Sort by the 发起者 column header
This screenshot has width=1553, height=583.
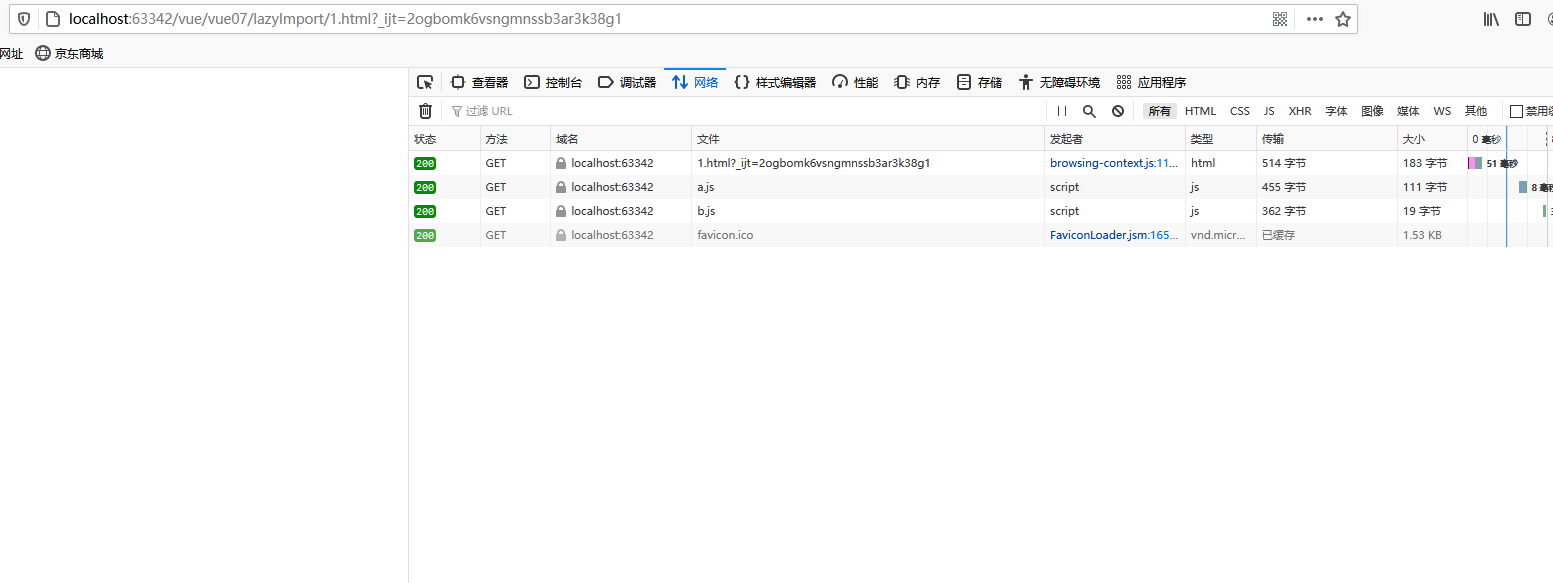point(1115,139)
